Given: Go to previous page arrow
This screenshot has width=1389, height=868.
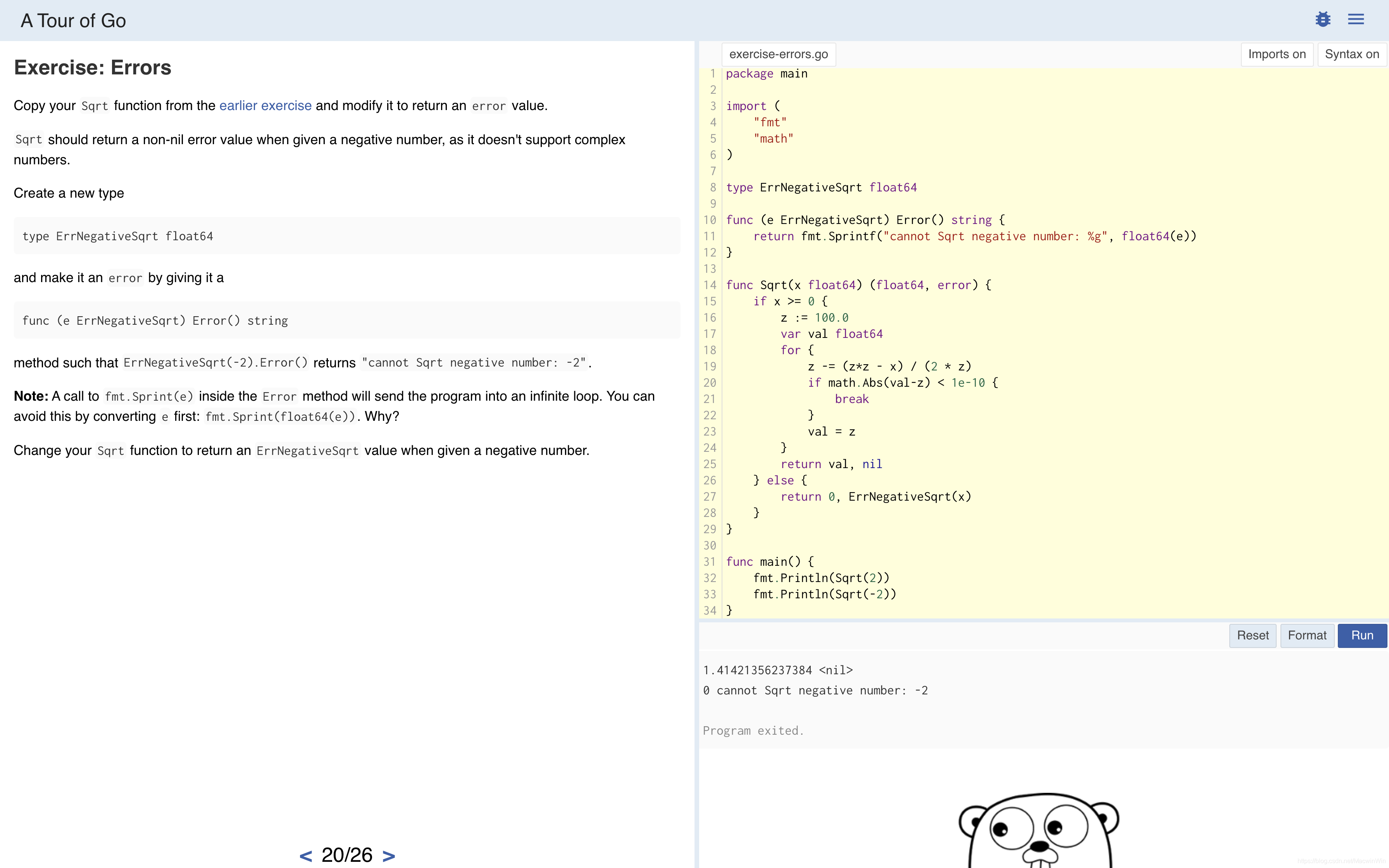Looking at the screenshot, I should [306, 856].
